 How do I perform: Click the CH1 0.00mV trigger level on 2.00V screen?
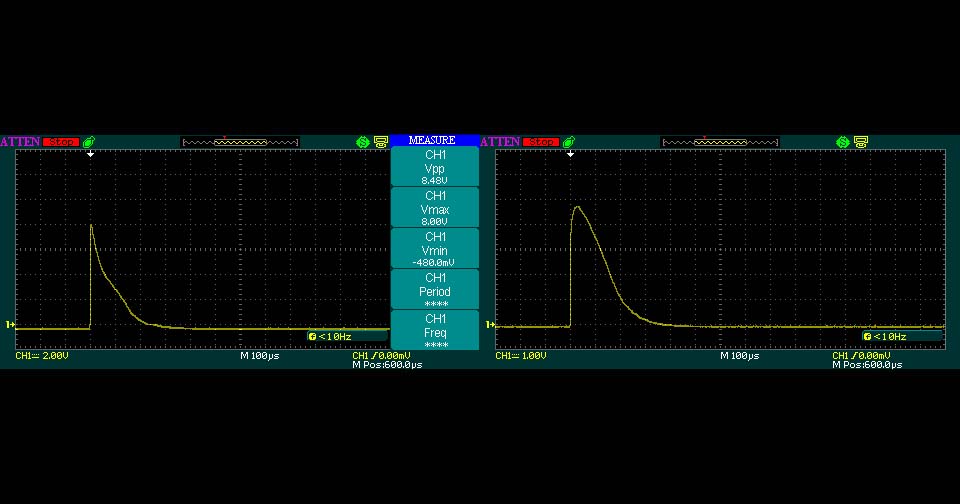point(381,356)
